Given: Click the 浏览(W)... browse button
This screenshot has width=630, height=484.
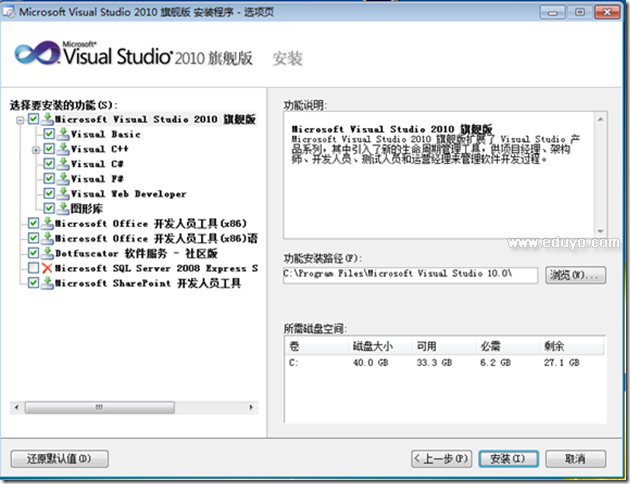Looking at the screenshot, I should (575, 274).
